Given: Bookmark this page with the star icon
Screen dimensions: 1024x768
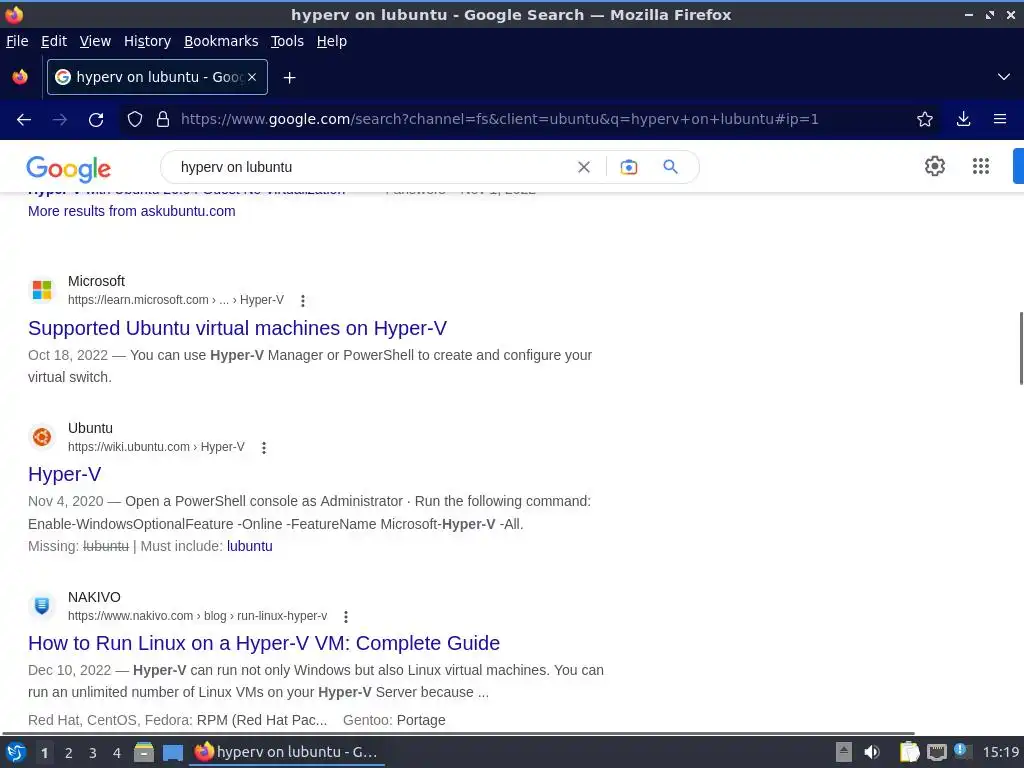Looking at the screenshot, I should click(x=925, y=120).
